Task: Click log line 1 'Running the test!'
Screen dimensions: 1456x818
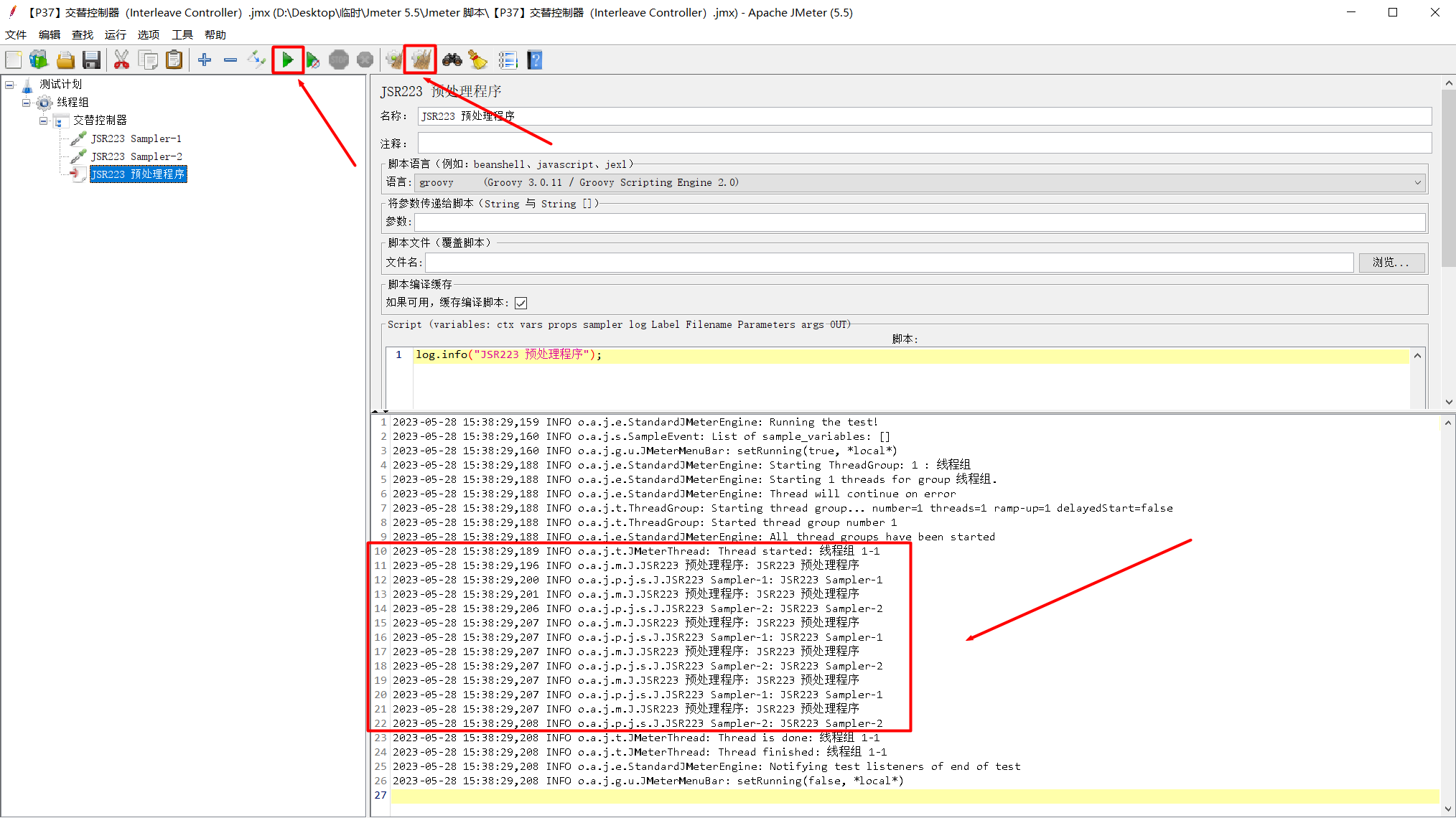Action: [x=635, y=423]
